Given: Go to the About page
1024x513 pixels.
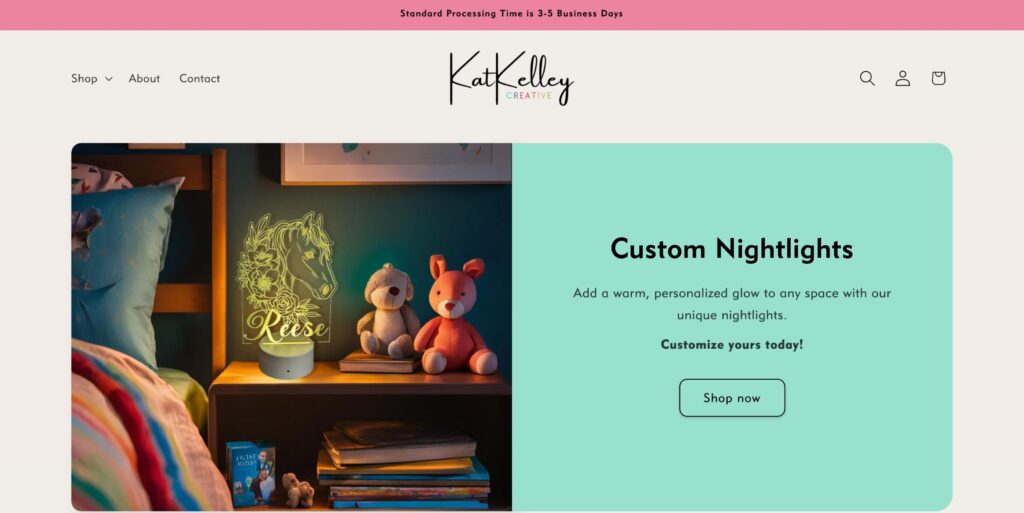Looking at the screenshot, I should click(144, 78).
